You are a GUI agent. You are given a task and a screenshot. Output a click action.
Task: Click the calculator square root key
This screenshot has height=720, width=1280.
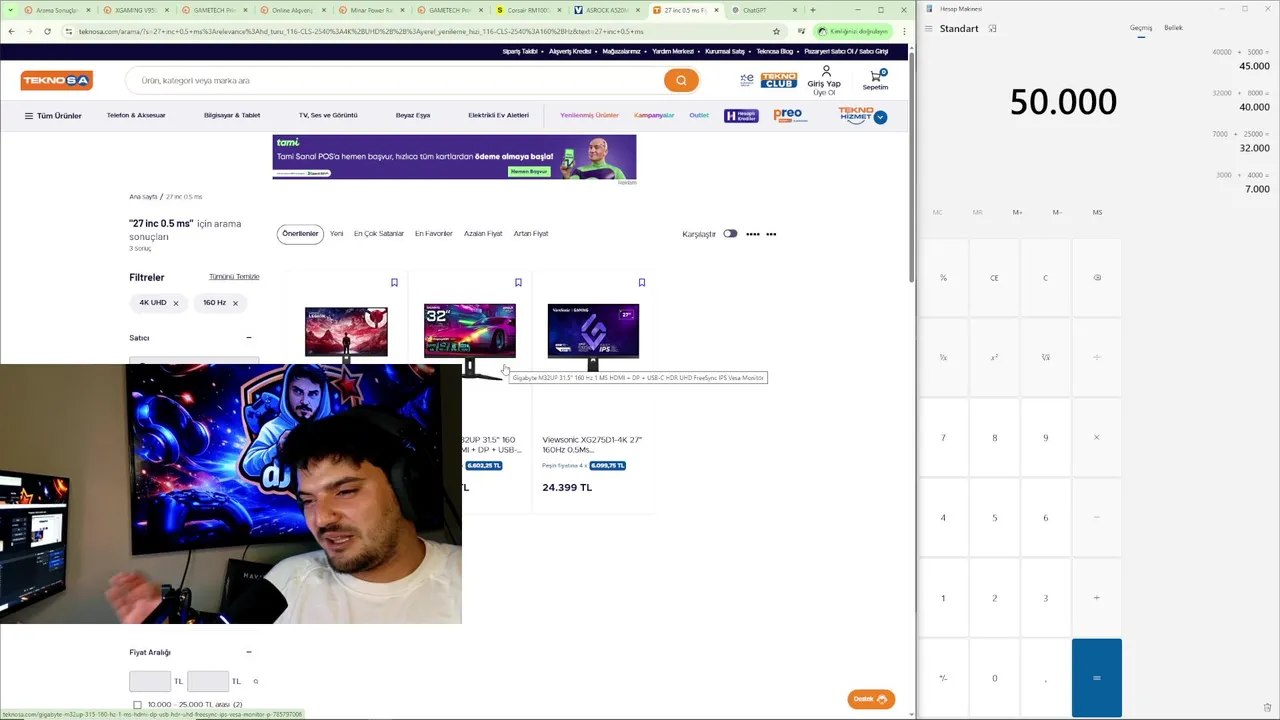(1045, 357)
